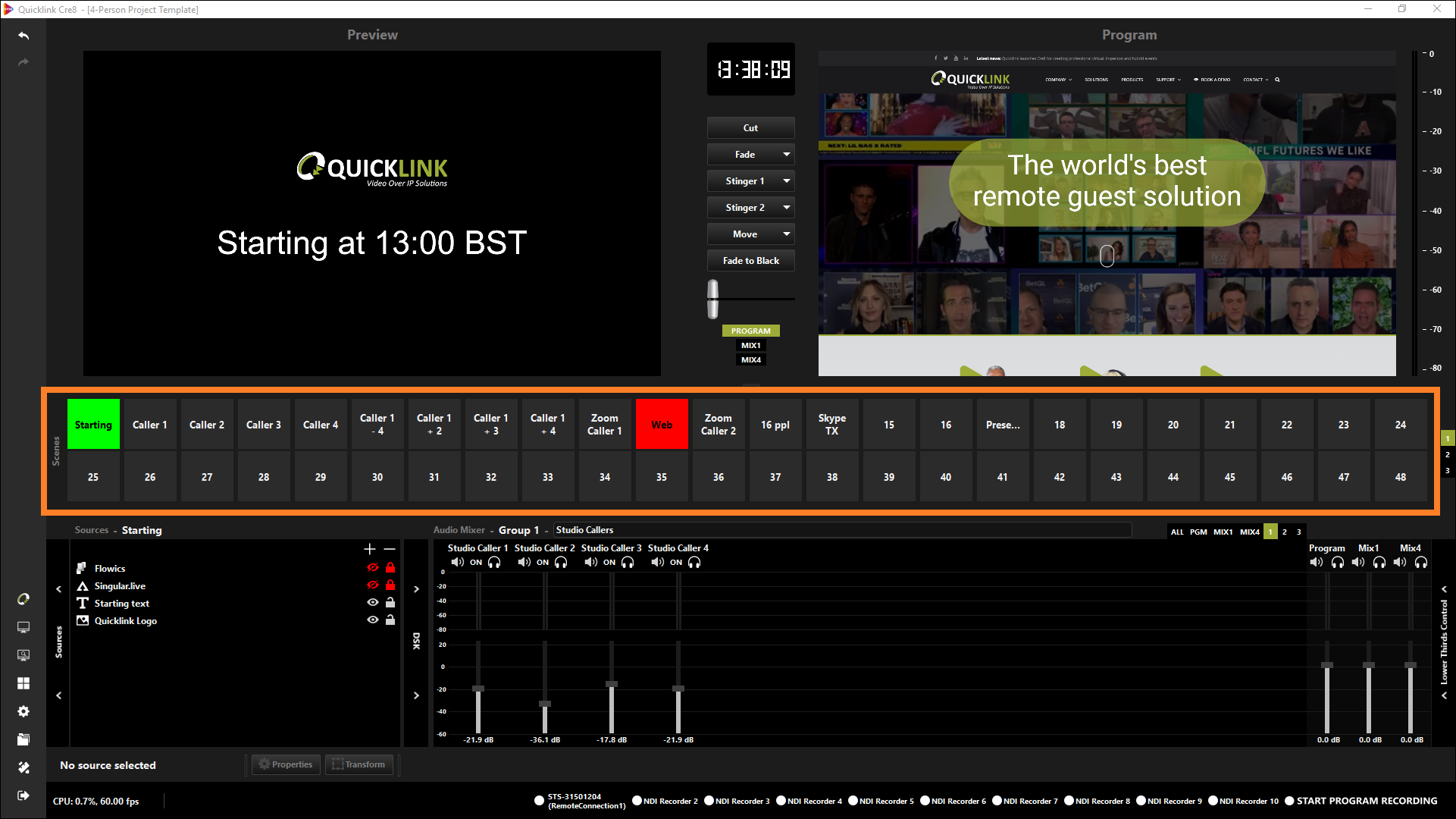Click the project files folder icon
The image size is (1456, 819).
23,739
